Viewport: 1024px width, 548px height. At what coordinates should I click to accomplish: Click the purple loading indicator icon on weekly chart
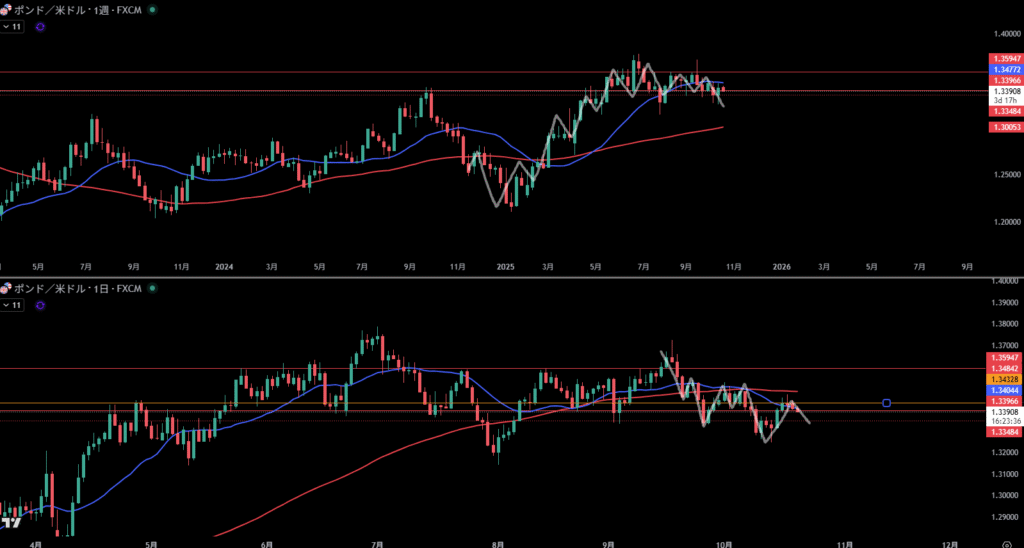[x=39, y=27]
